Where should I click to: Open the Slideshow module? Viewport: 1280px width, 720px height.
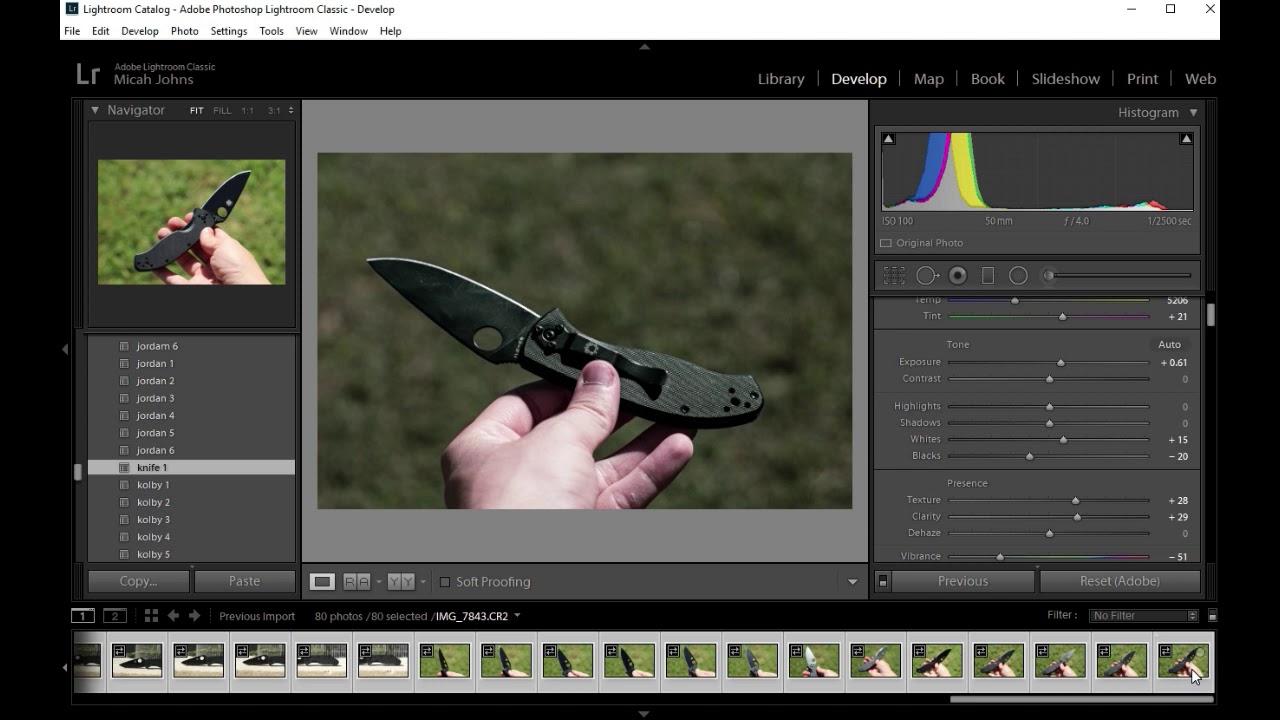pos(1066,79)
